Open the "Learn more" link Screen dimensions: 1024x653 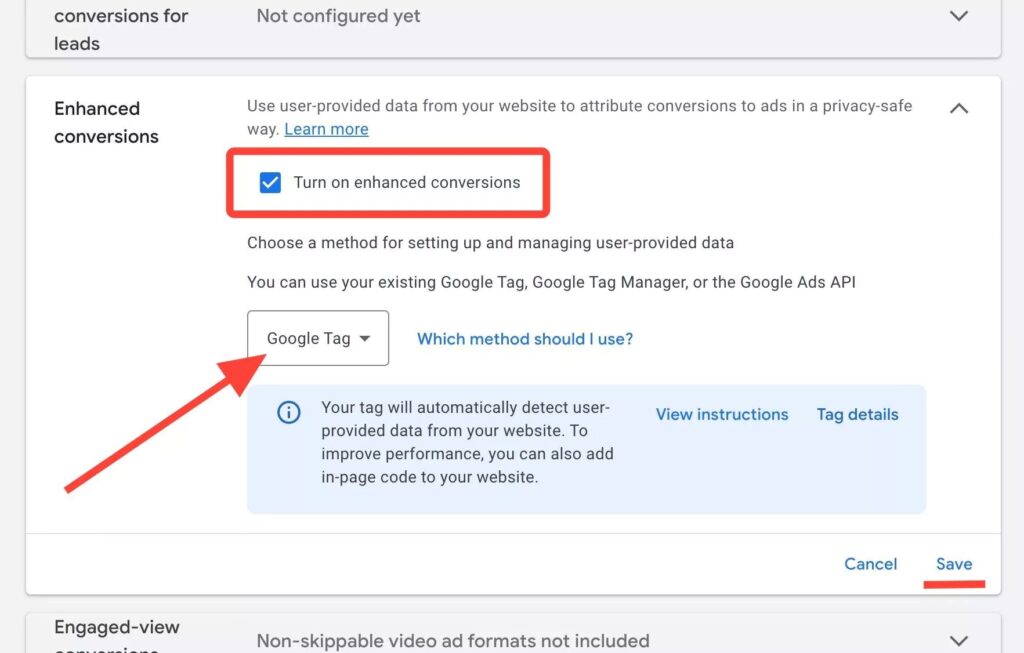326,128
